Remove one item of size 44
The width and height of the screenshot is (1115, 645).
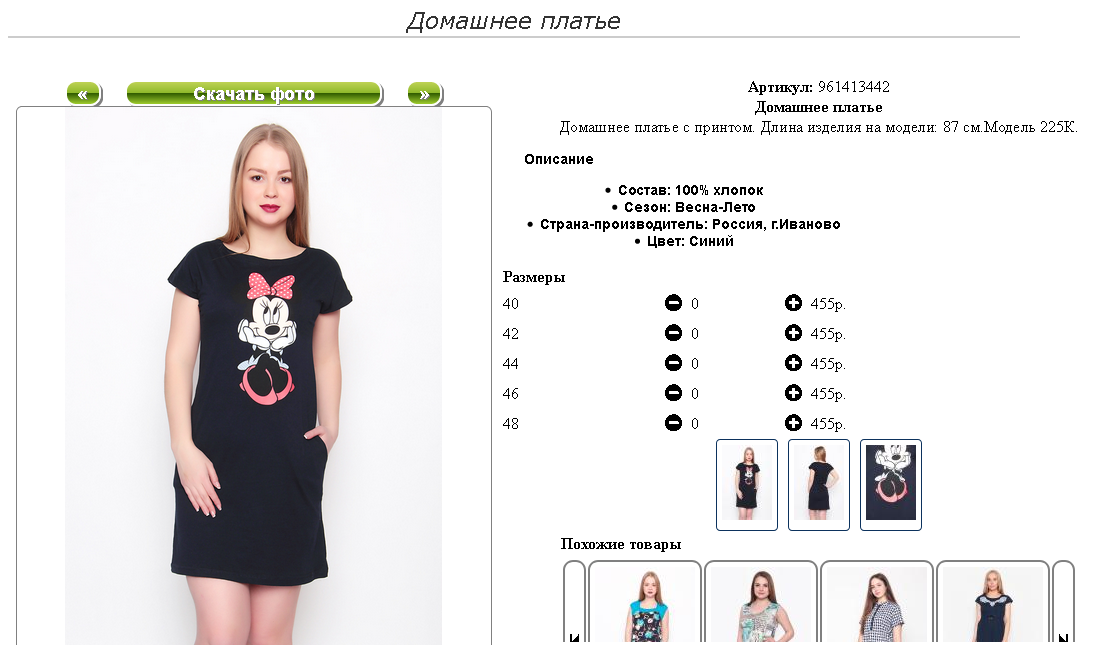coord(673,363)
